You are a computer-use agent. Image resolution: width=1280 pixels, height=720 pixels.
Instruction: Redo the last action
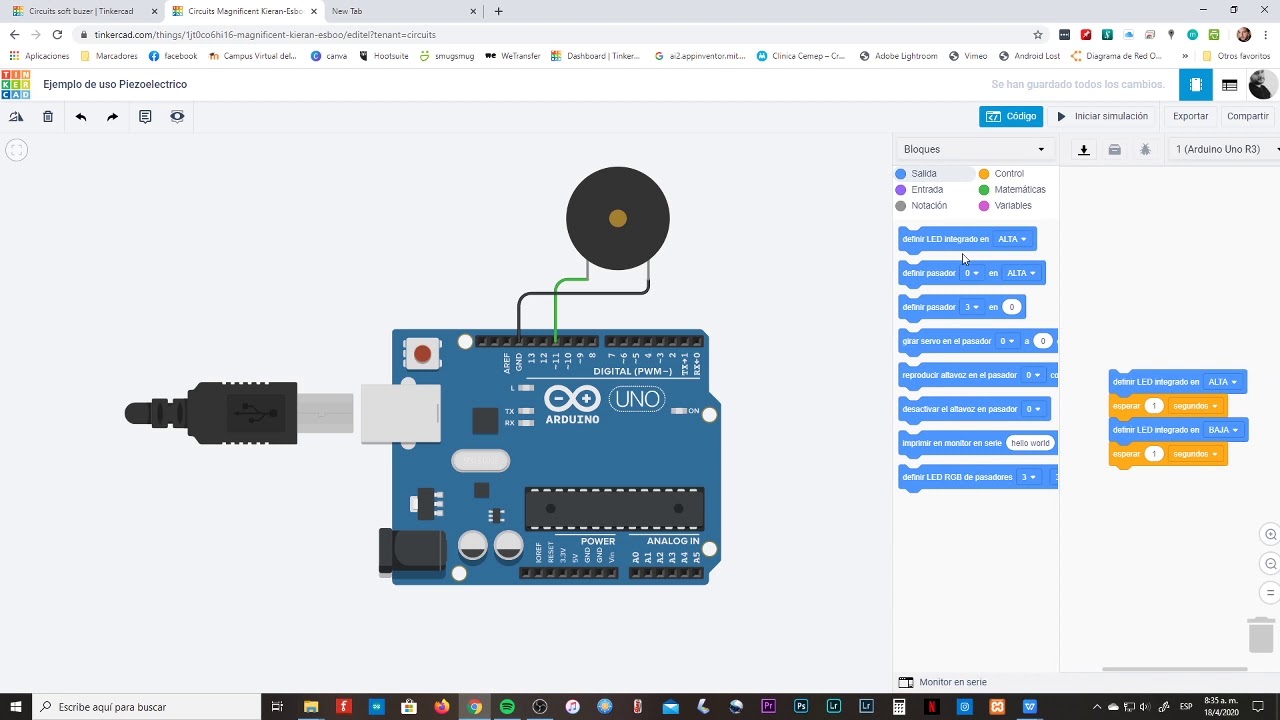coord(112,117)
